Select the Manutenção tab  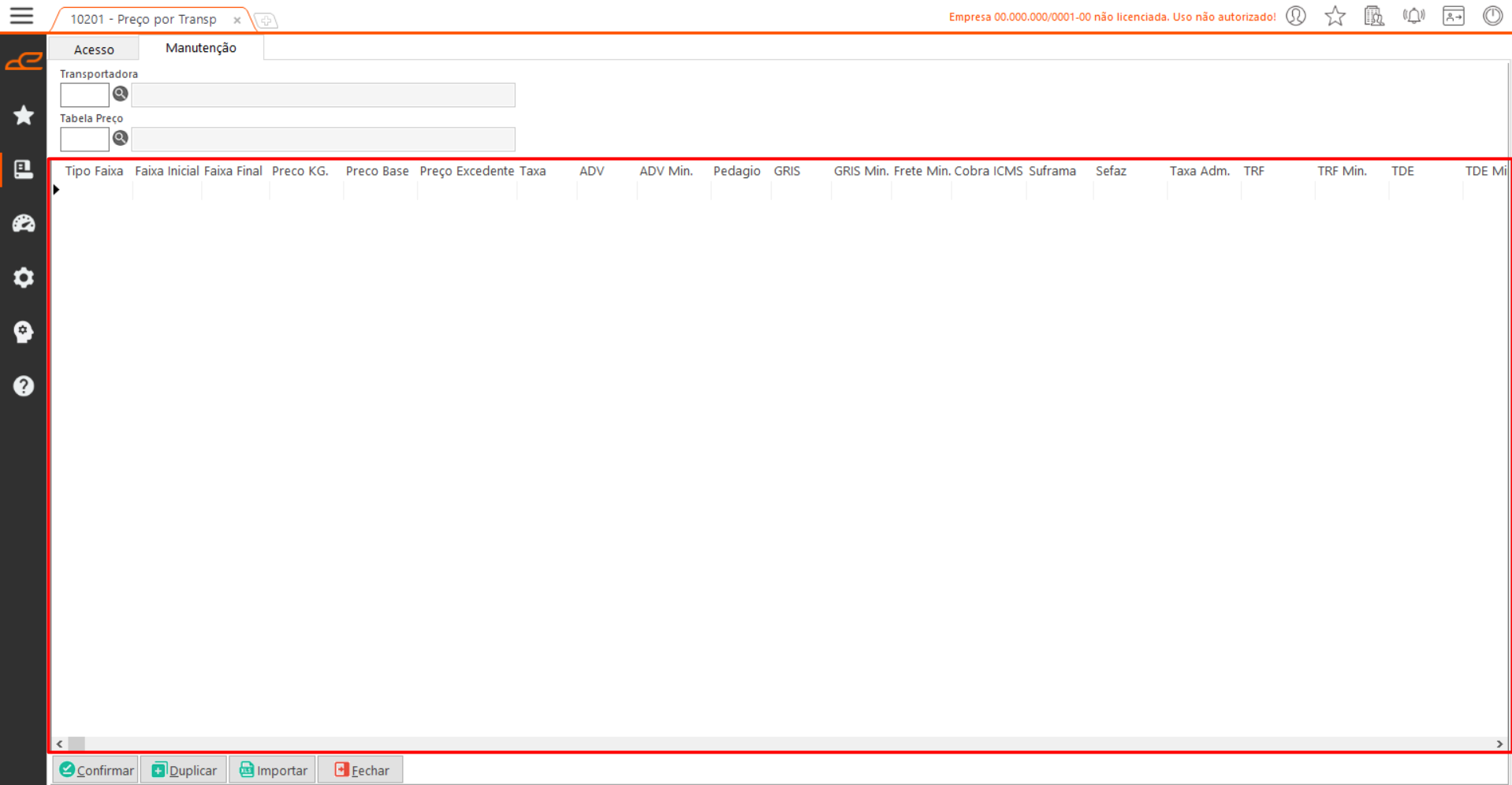pyautogui.click(x=200, y=48)
